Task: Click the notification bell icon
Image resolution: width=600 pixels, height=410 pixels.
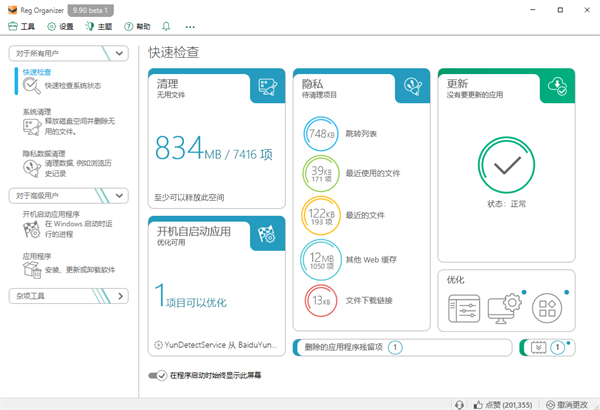Action: pyautogui.click(x=165, y=26)
